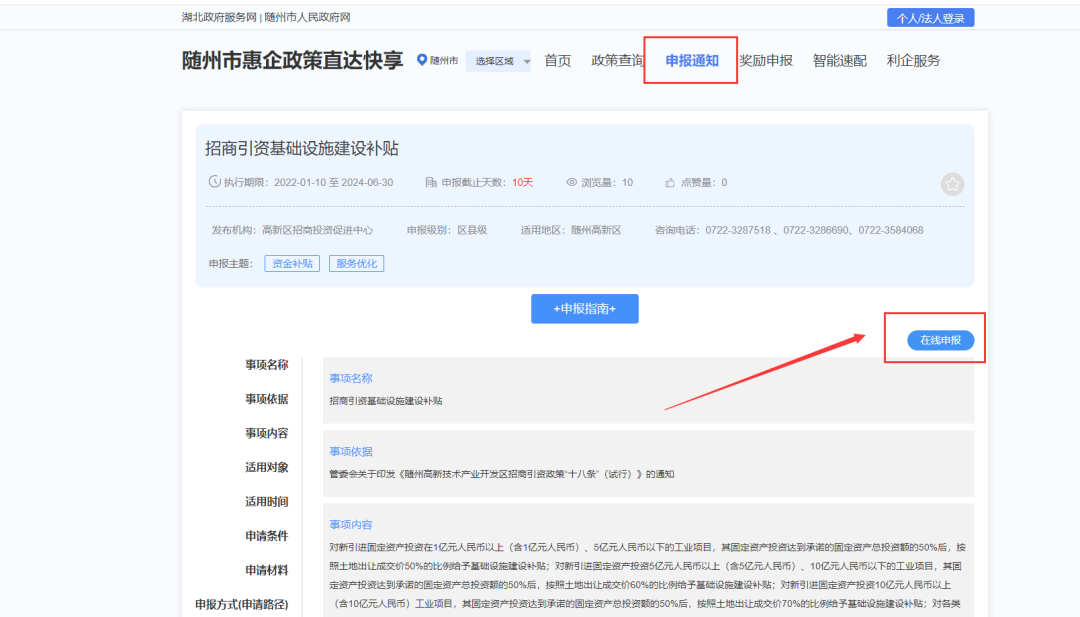
Task: Open the 湖北政府服务网 link
Action: click(x=219, y=18)
